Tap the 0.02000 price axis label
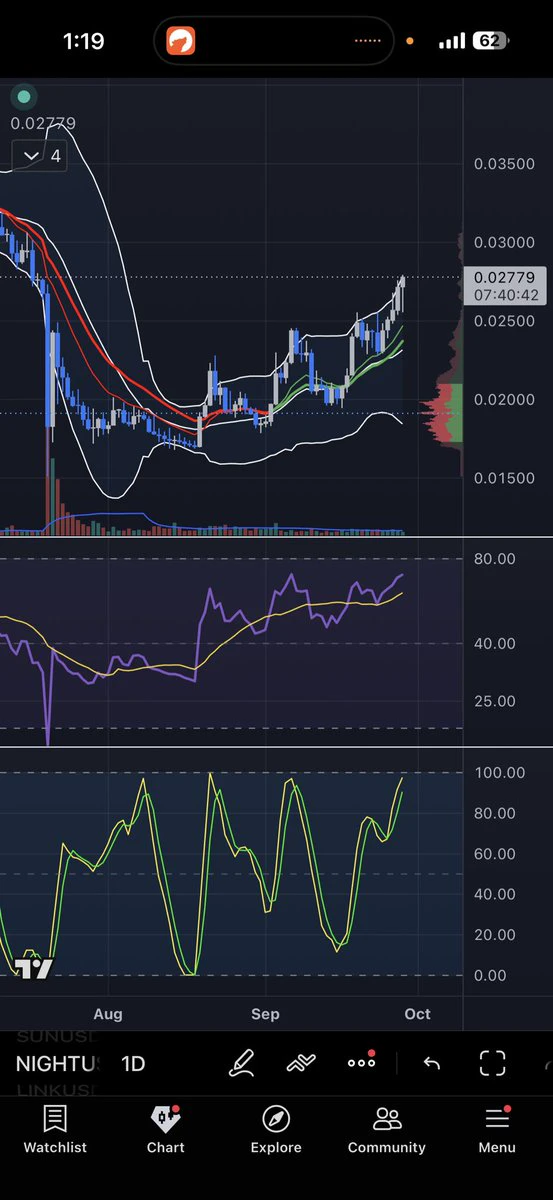This screenshot has height=1200, width=553. click(504, 400)
